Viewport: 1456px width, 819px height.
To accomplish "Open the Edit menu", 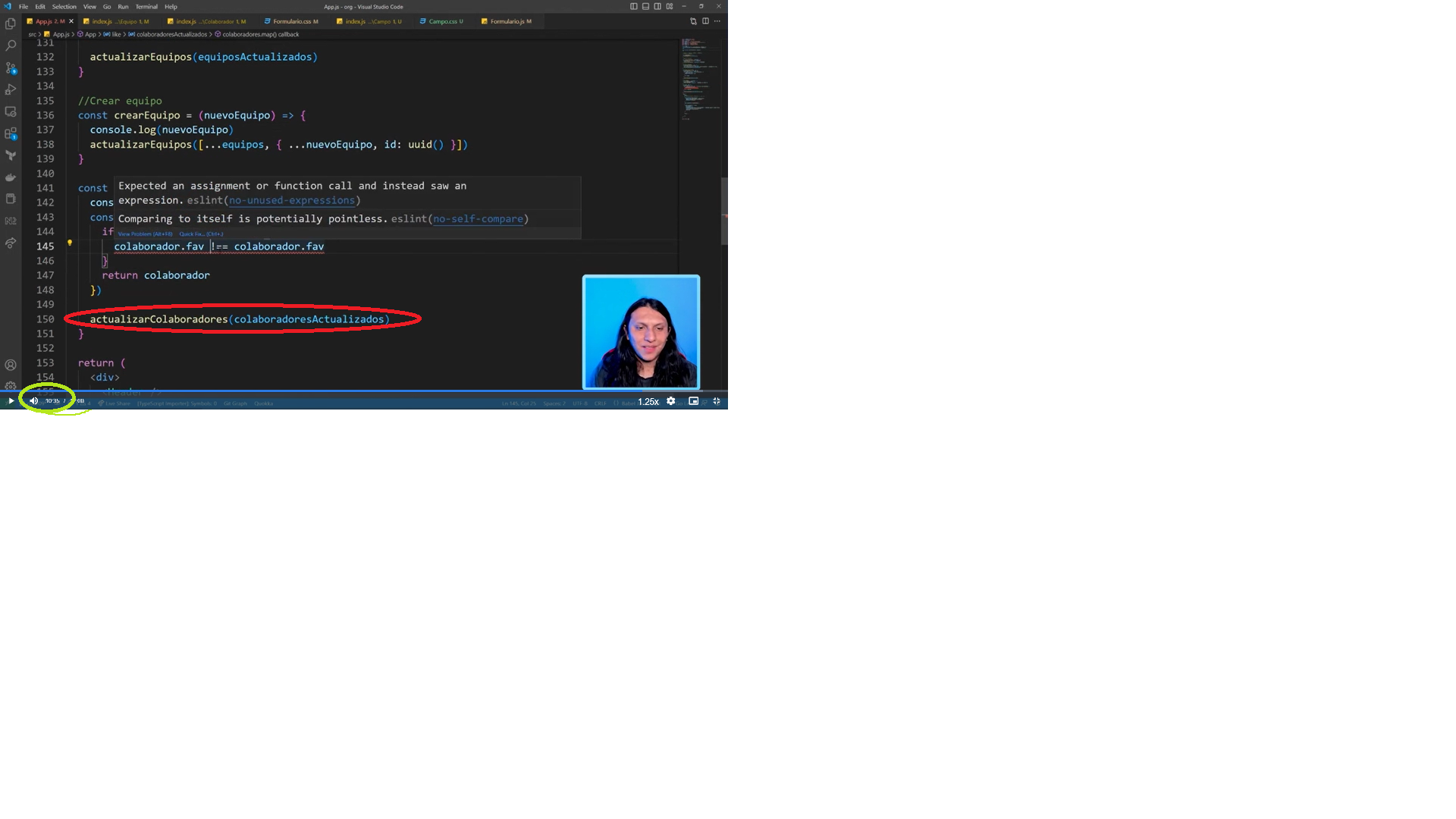I will (40, 7).
